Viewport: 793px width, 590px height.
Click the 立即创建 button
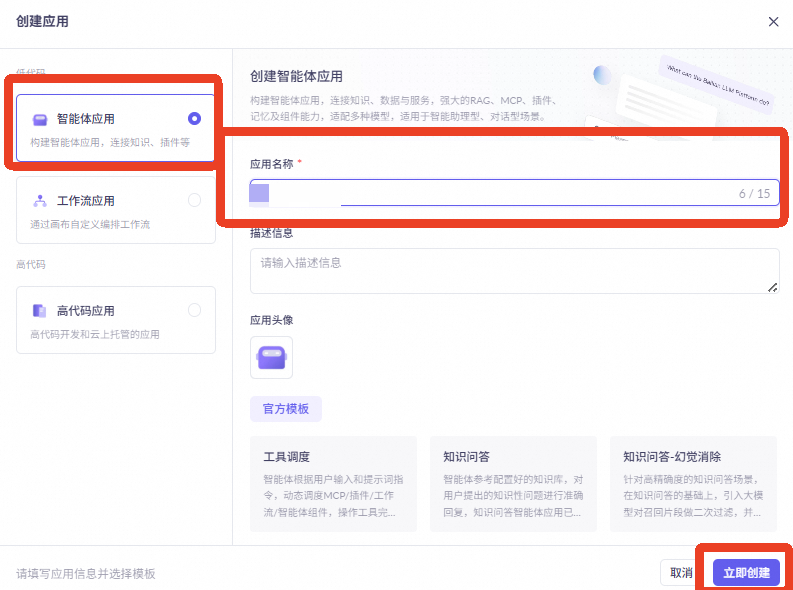pos(746,573)
